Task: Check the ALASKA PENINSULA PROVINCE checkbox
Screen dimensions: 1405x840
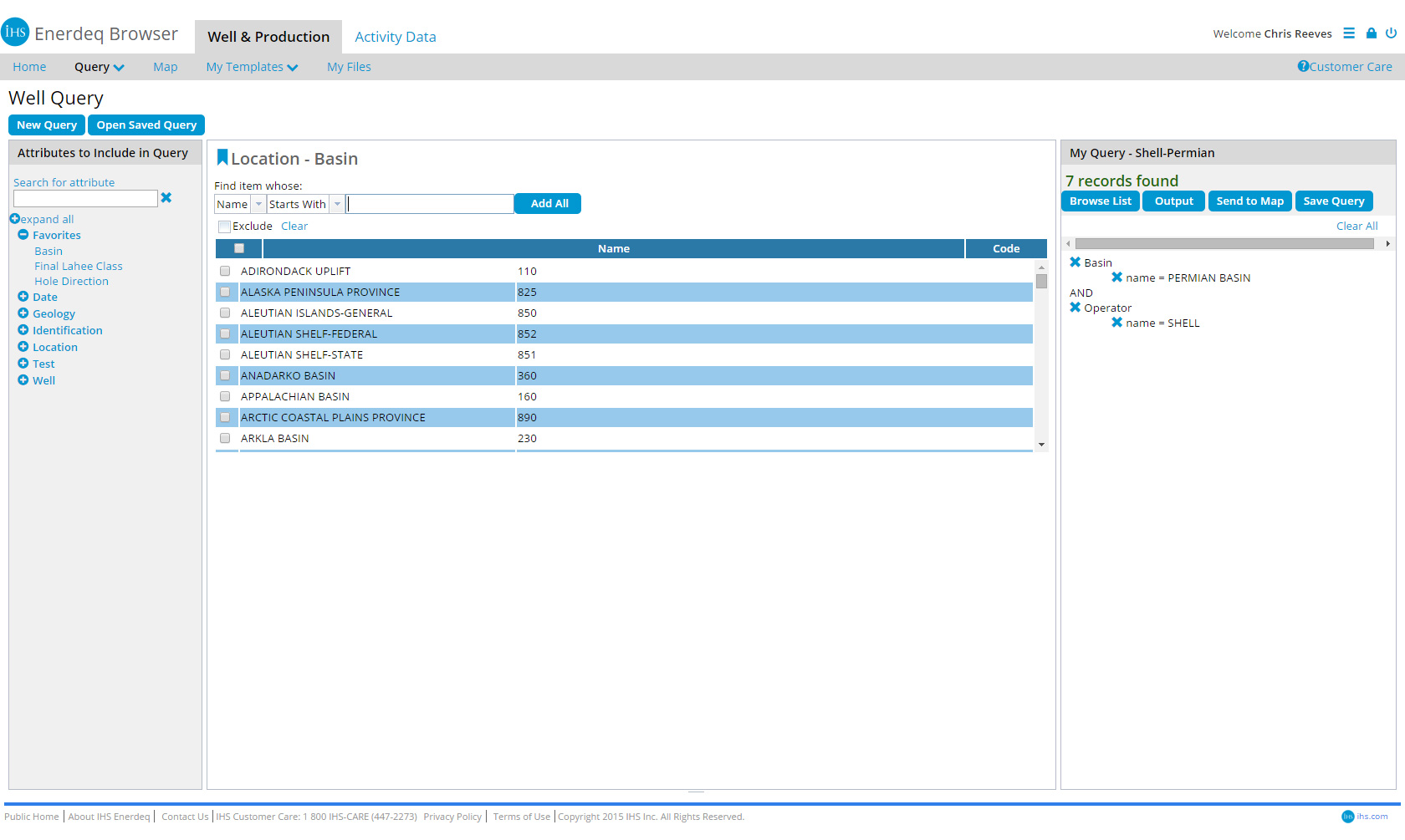Action: click(x=225, y=292)
